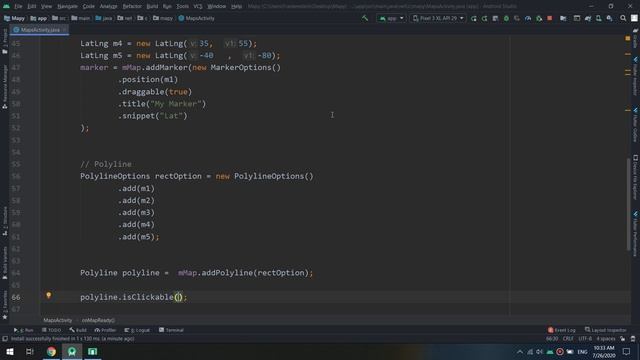This screenshot has height=360, width=640.
Task: Click the polyline.isClickable() code line
Action: coord(133,297)
